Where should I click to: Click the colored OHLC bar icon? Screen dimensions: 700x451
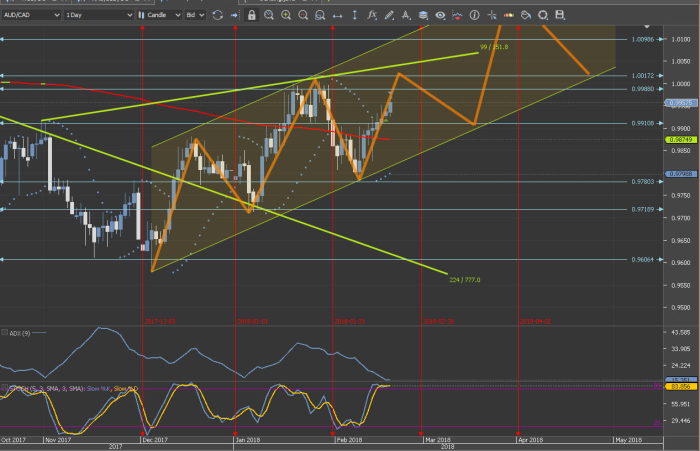pos(508,15)
